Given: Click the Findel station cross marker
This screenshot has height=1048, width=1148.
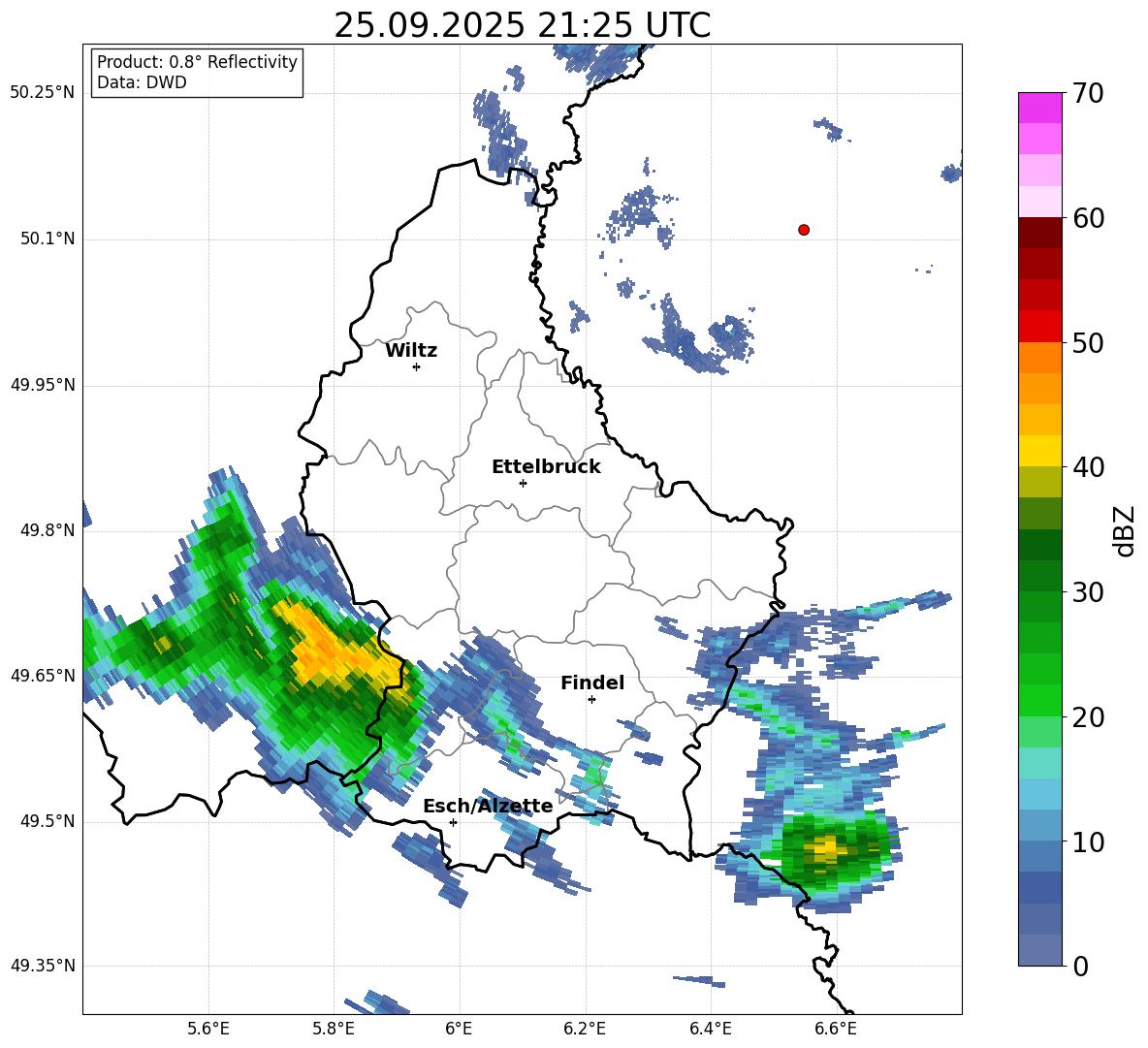Looking at the screenshot, I should (x=591, y=700).
